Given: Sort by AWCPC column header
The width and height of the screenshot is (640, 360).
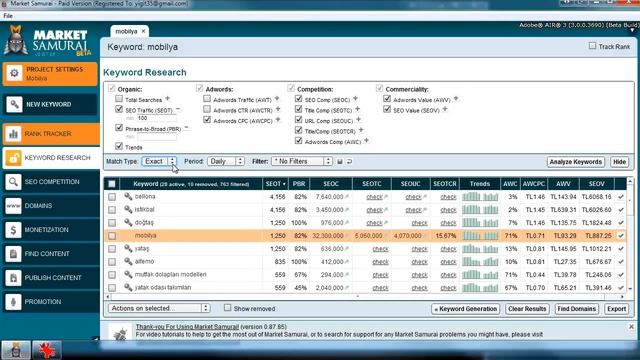Looking at the screenshot, I should click(x=533, y=184).
